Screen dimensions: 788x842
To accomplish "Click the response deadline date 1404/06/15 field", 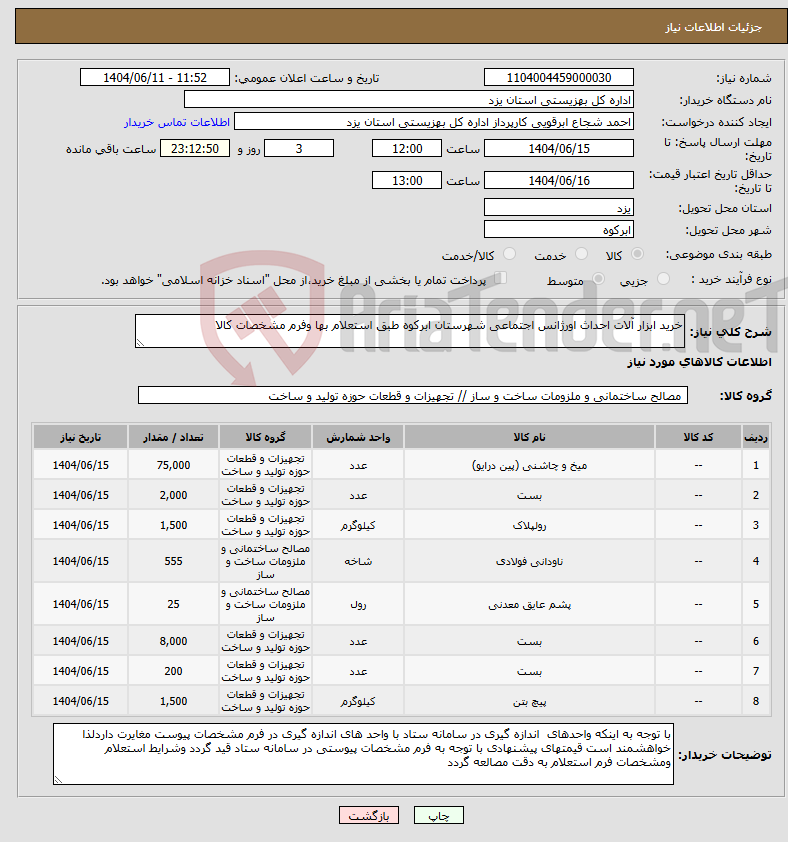I will coord(559,149).
